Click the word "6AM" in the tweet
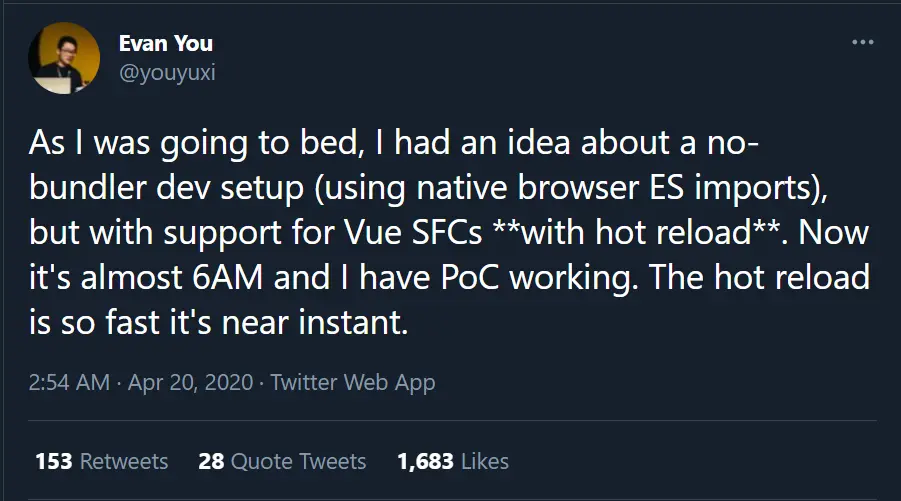The width and height of the screenshot is (901, 501). pos(228,278)
